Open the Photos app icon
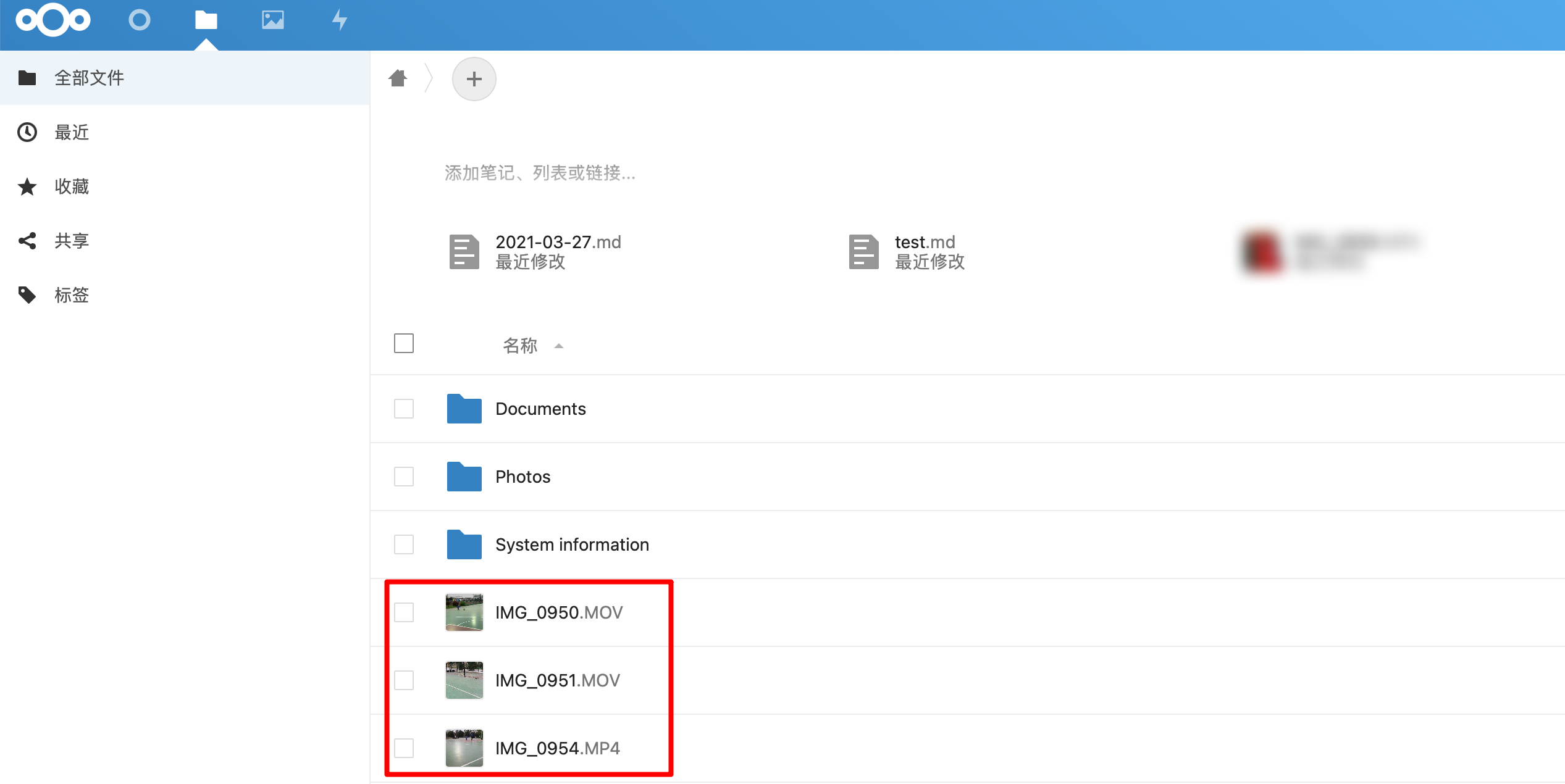 click(x=273, y=20)
